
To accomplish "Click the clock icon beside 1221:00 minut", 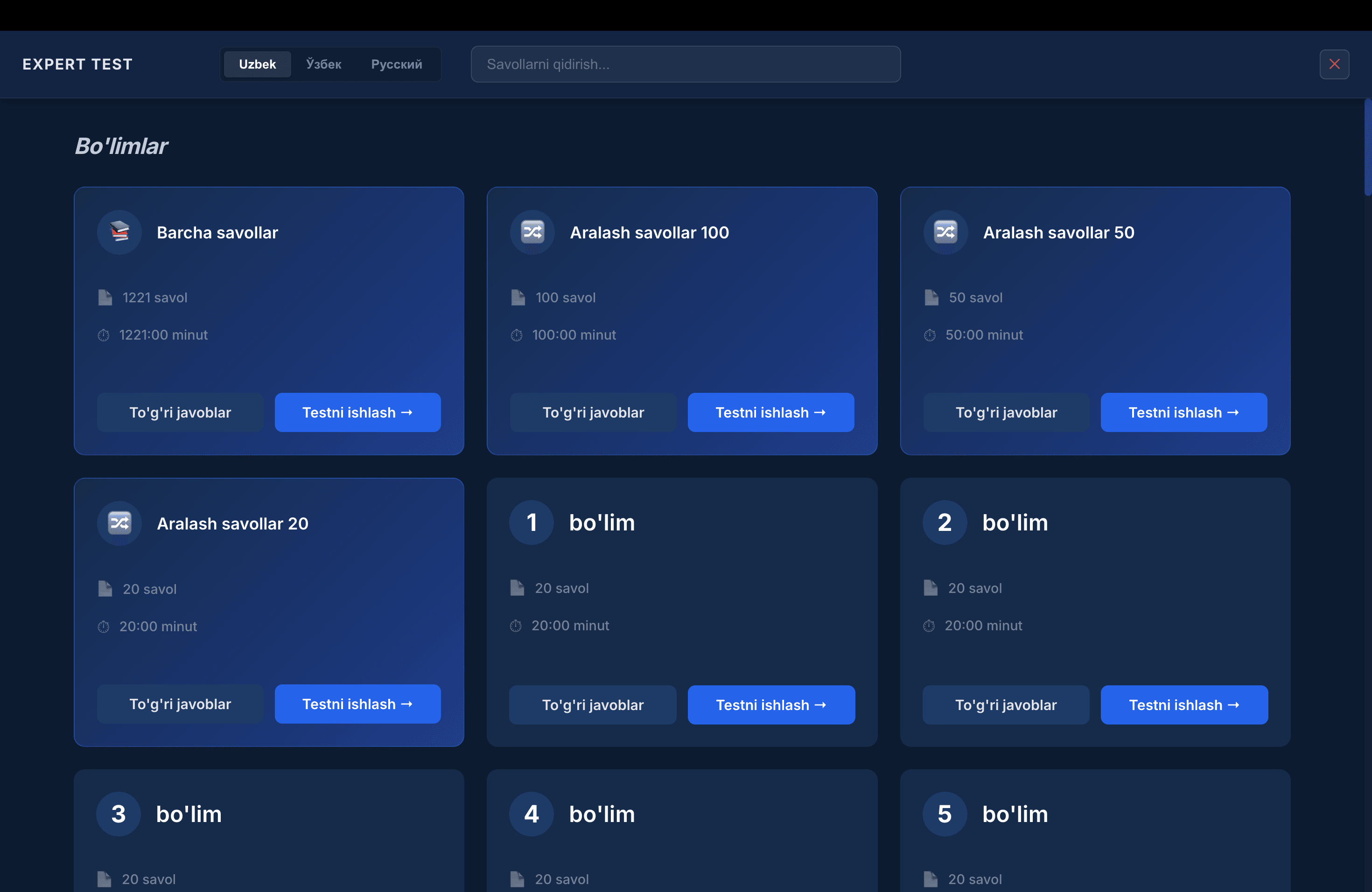I will click(x=104, y=335).
